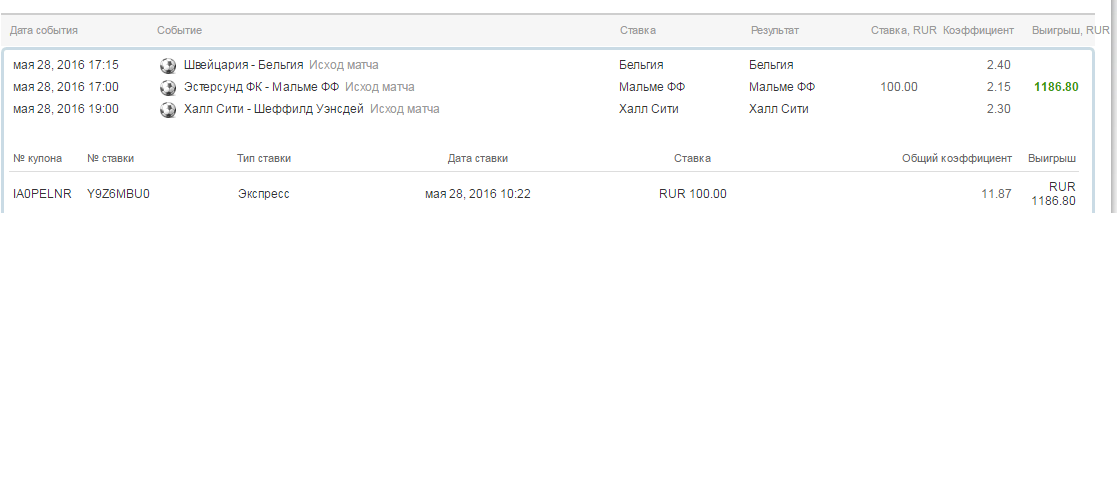Click bet date мая 28, 2016 10:22
1117x483 pixels.
(477, 194)
